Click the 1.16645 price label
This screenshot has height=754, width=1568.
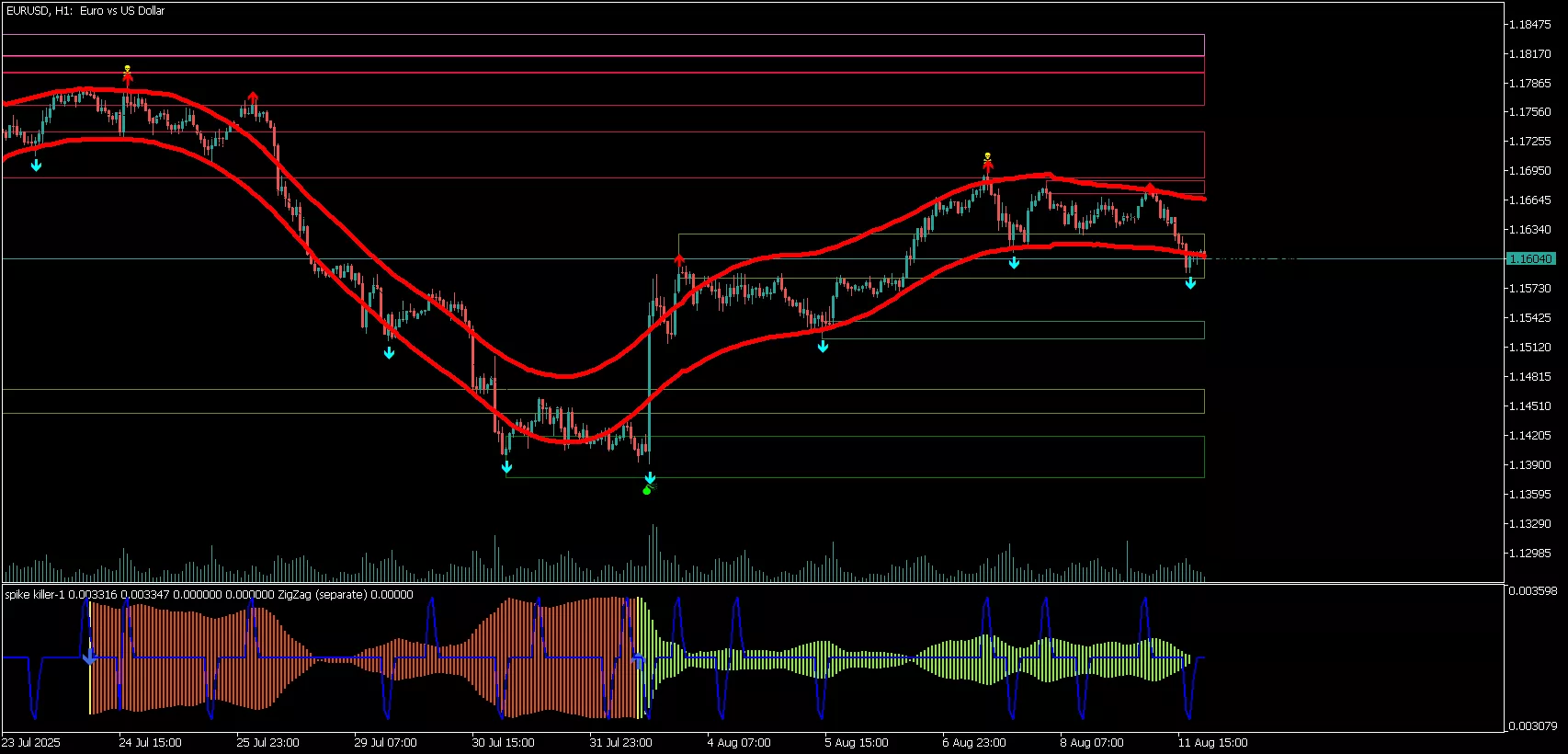[1530, 200]
